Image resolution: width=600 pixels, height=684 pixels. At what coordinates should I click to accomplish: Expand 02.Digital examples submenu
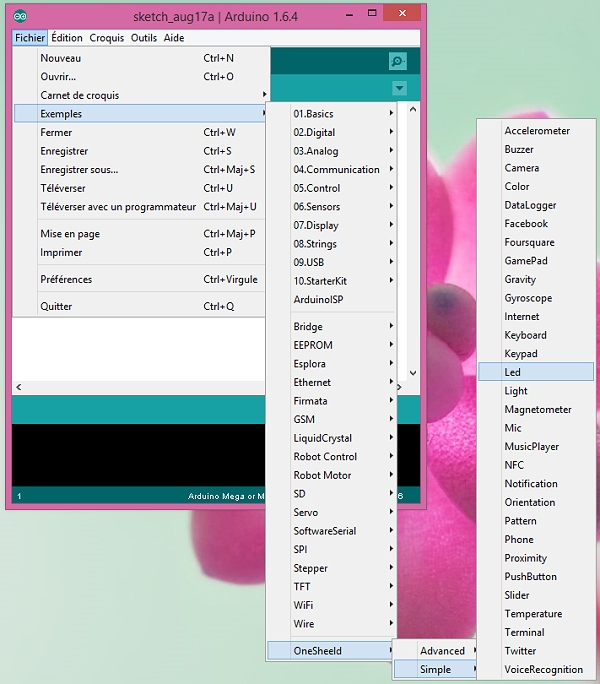(332, 132)
